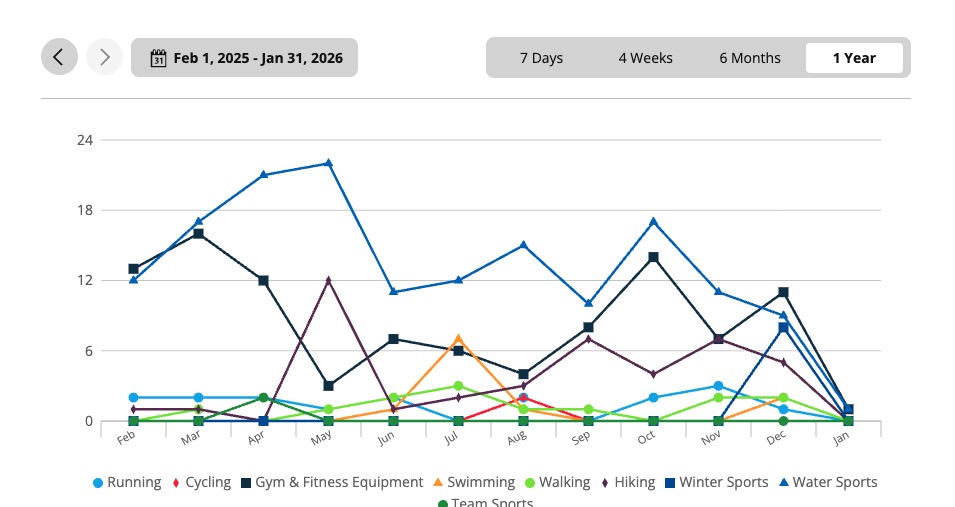Toggle Team Sports legend entry

[x=443, y=503]
